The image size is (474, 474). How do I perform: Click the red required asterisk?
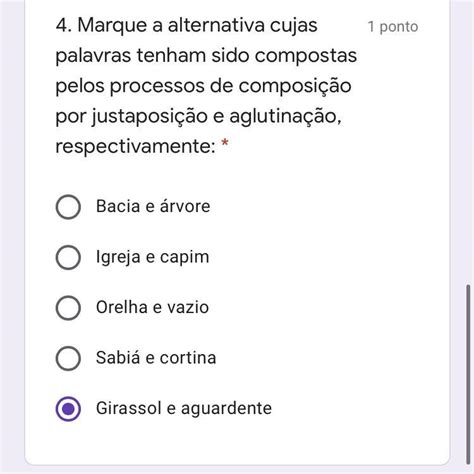(x=225, y=143)
